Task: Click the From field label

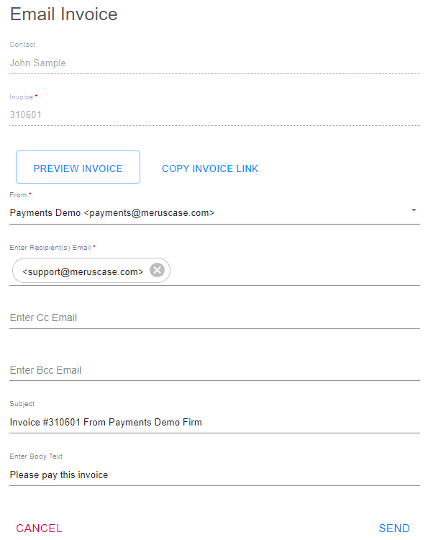Action: (x=18, y=195)
